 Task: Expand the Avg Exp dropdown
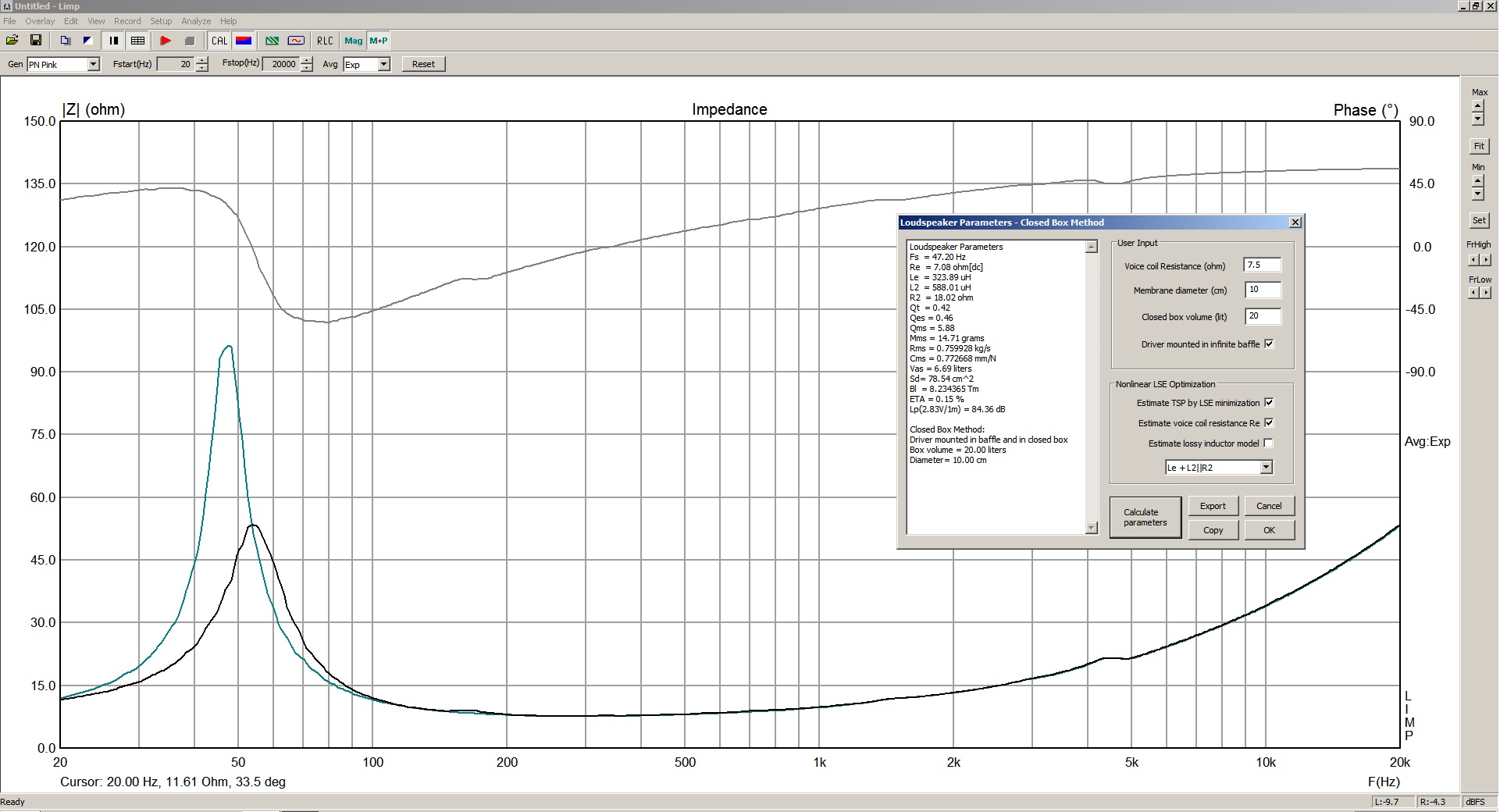tap(383, 65)
